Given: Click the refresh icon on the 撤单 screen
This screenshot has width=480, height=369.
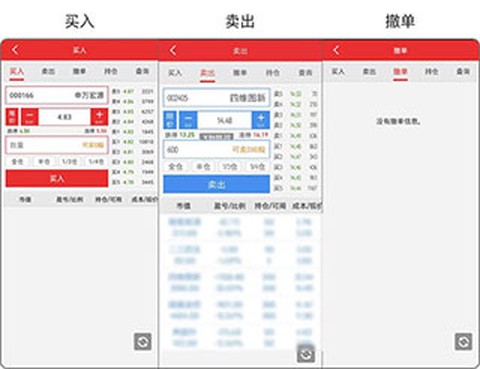Looking at the screenshot, I should tap(464, 342).
